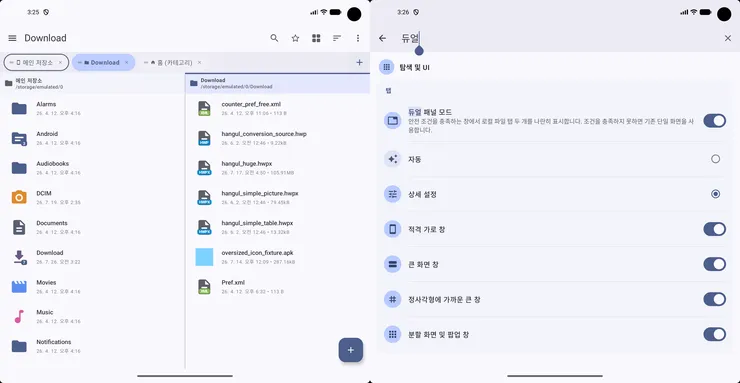Open folder name Movies
The image size is (740, 383).
[46, 283]
